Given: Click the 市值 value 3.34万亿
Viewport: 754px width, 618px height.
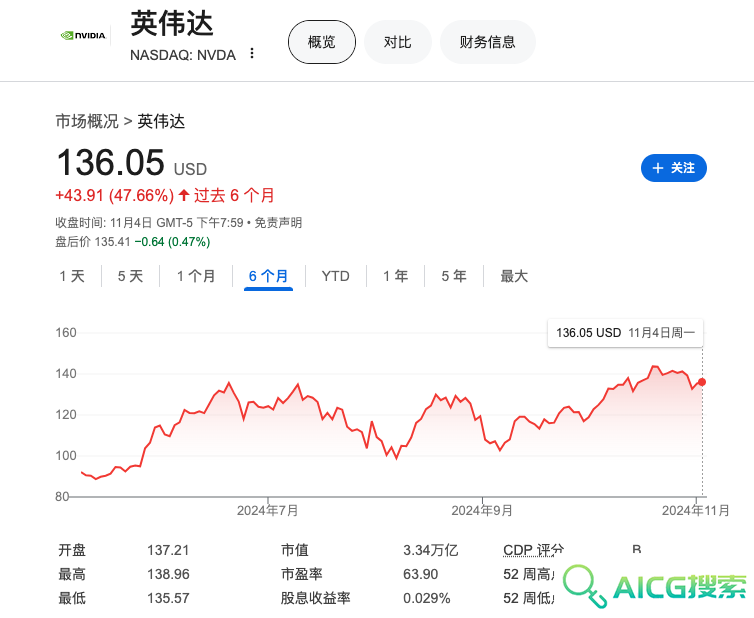Looking at the screenshot, I should tap(430, 550).
